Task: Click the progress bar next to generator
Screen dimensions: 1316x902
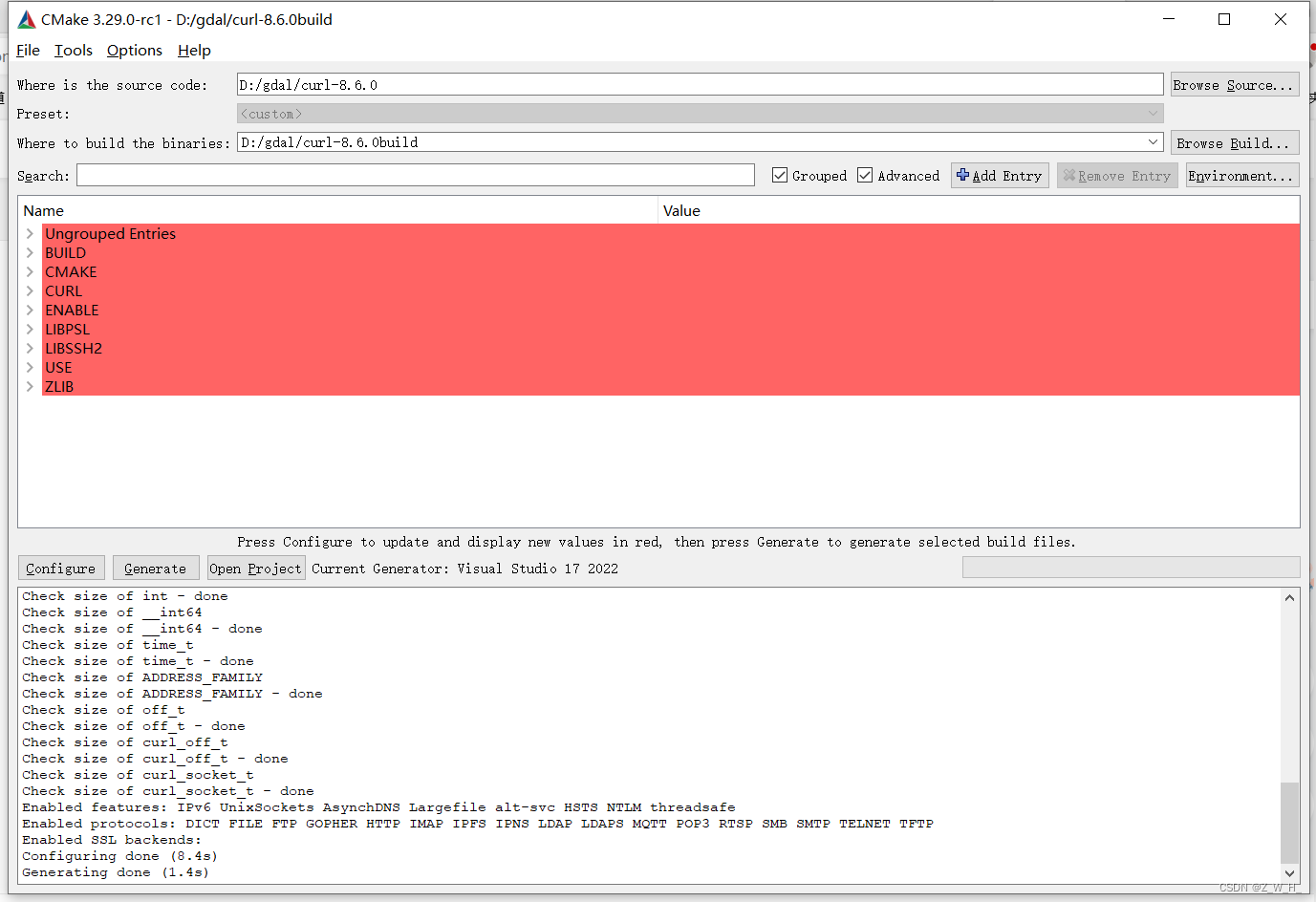Action: 1132,568
